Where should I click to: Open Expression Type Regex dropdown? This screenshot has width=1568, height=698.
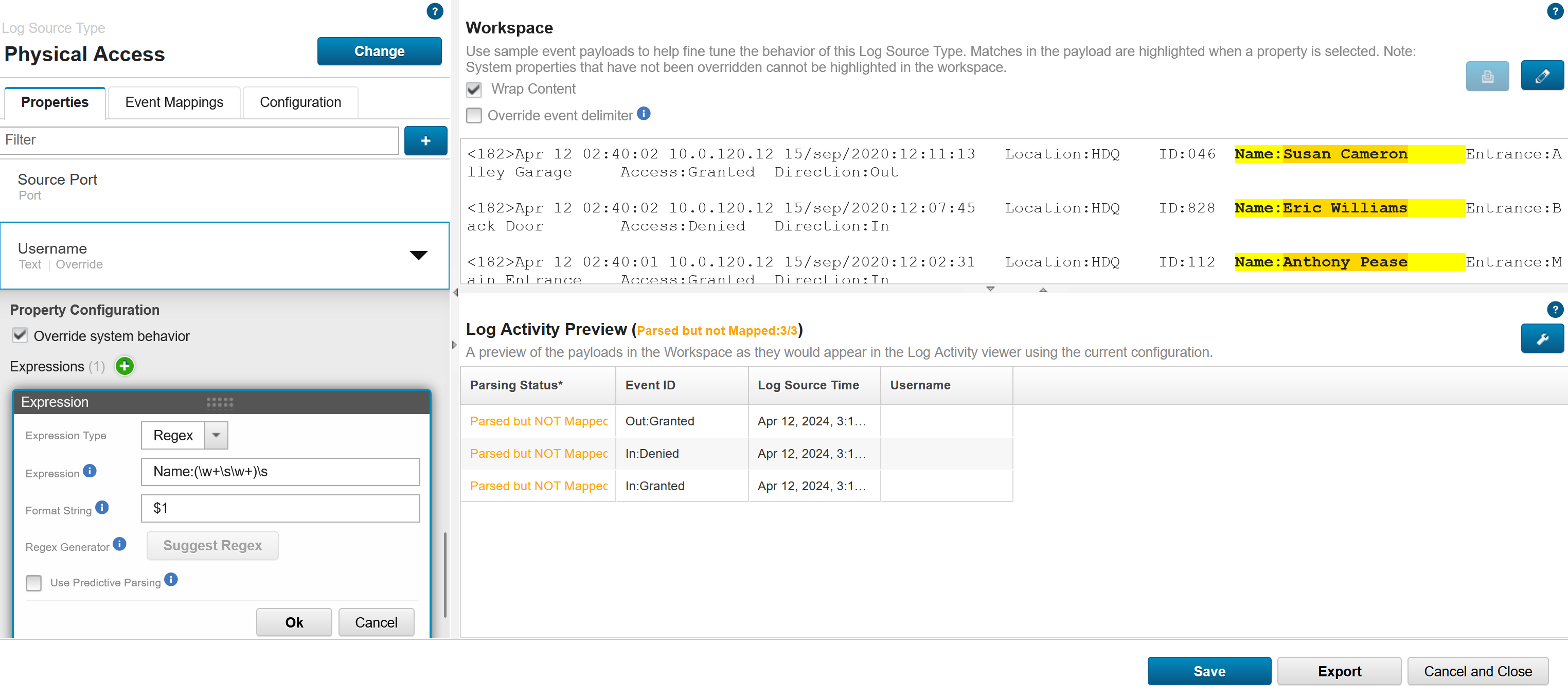[216, 436]
